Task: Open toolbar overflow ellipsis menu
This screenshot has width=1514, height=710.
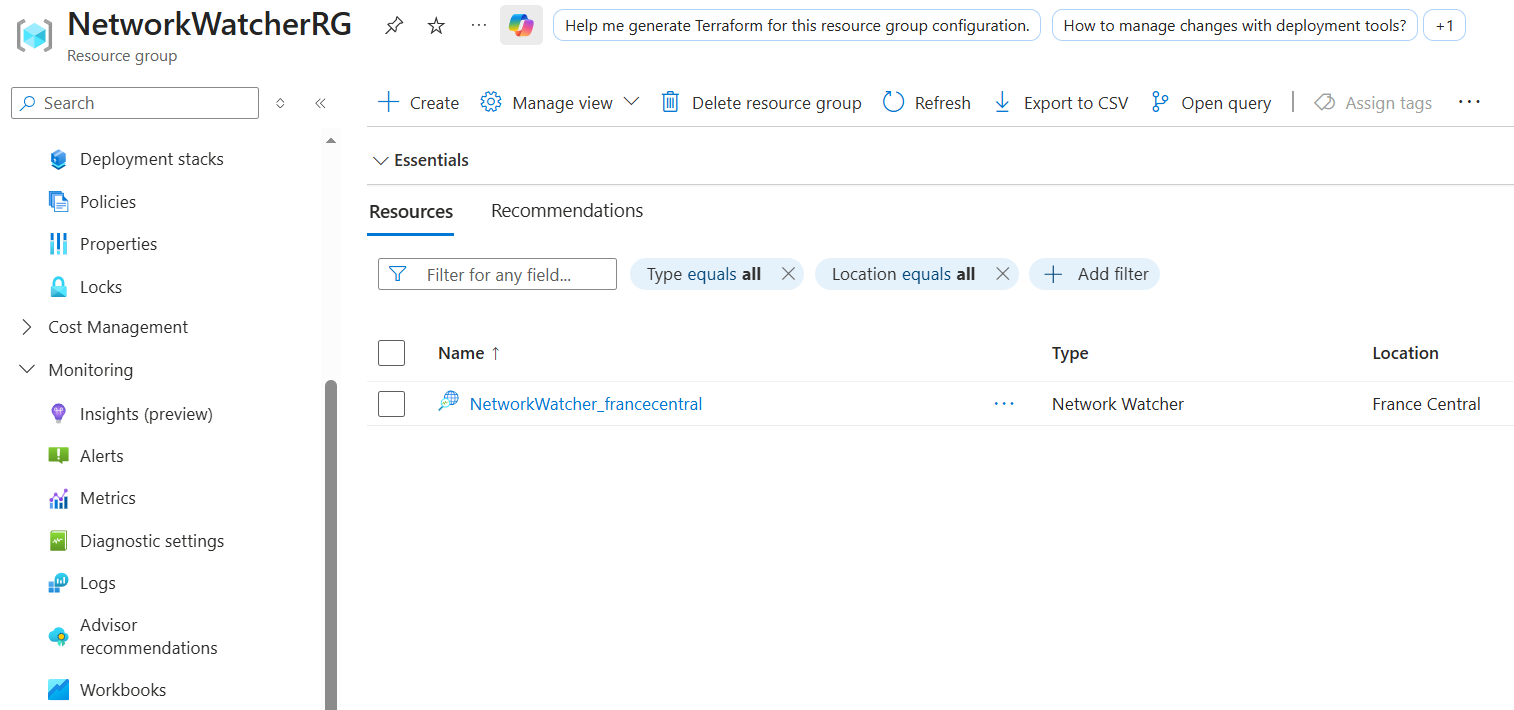Action: [x=1468, y=102]
